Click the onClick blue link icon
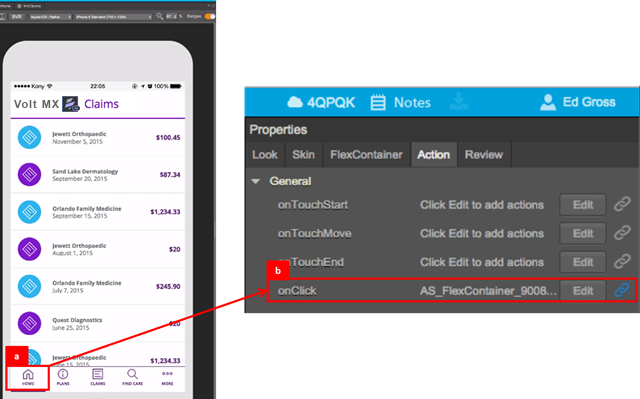 point(622,290)
